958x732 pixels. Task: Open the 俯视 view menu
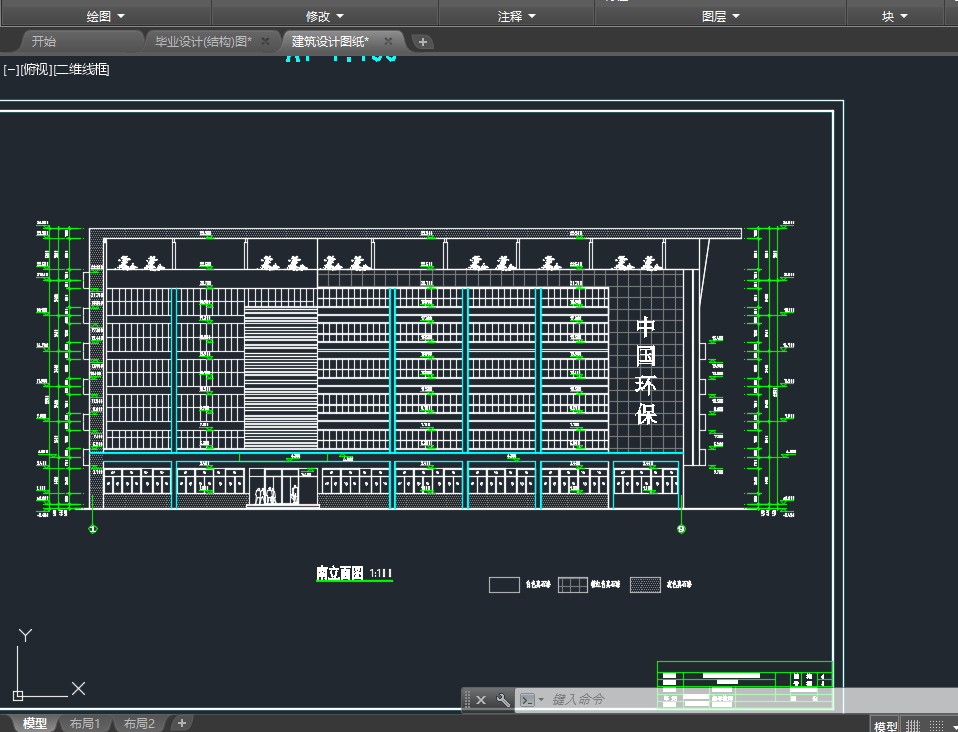tap(36, 70)
